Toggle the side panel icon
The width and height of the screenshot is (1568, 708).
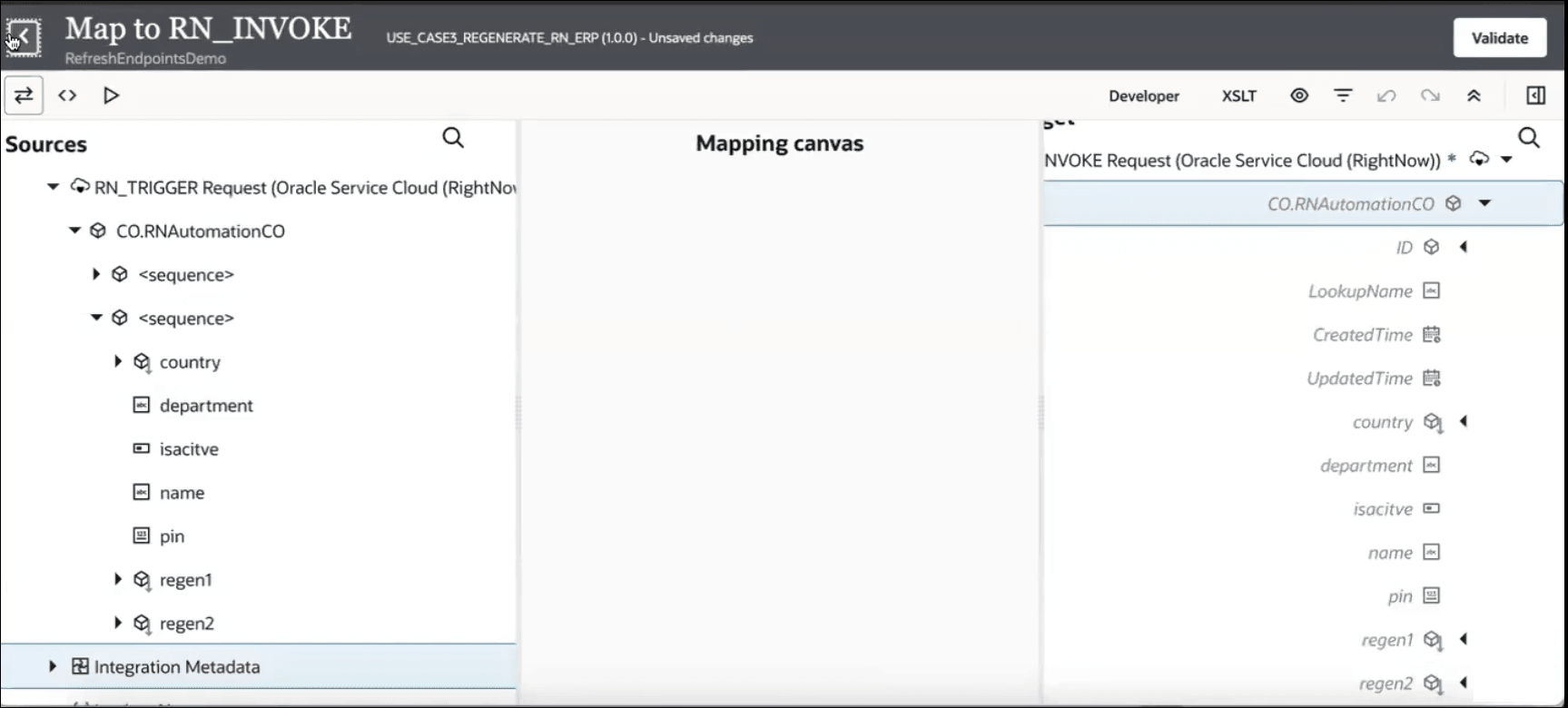1536,95
